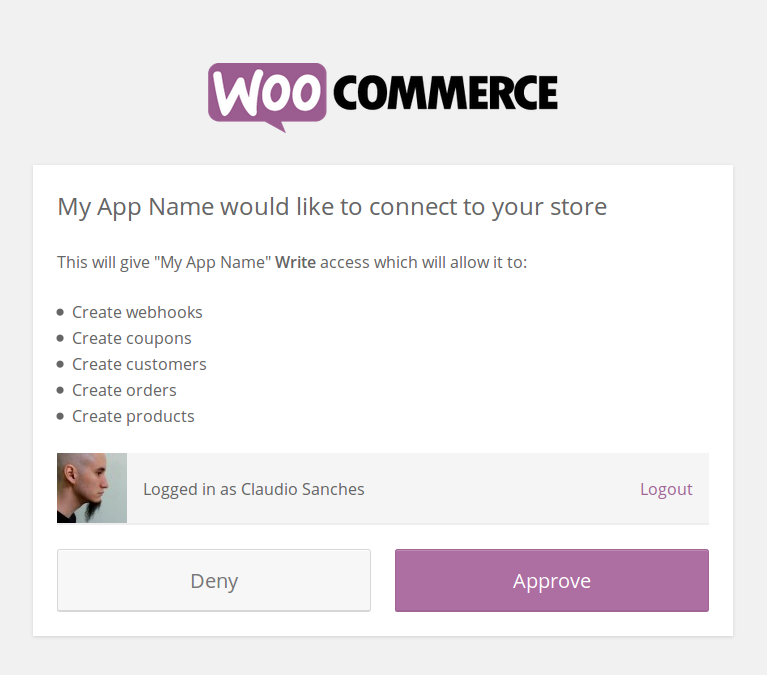Click the 'Logged in as Claudio Sanches' text
Screen dimensions: 767x675
[254, 489]
